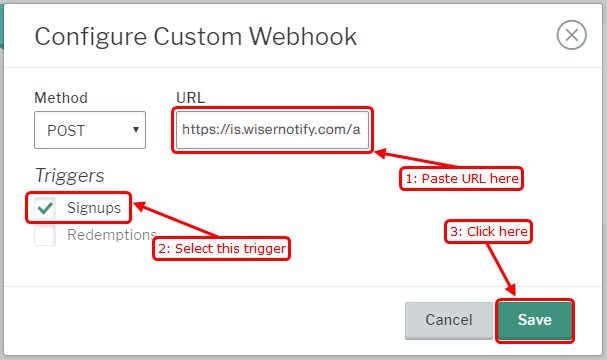Click the Method field label

point(61,98)
